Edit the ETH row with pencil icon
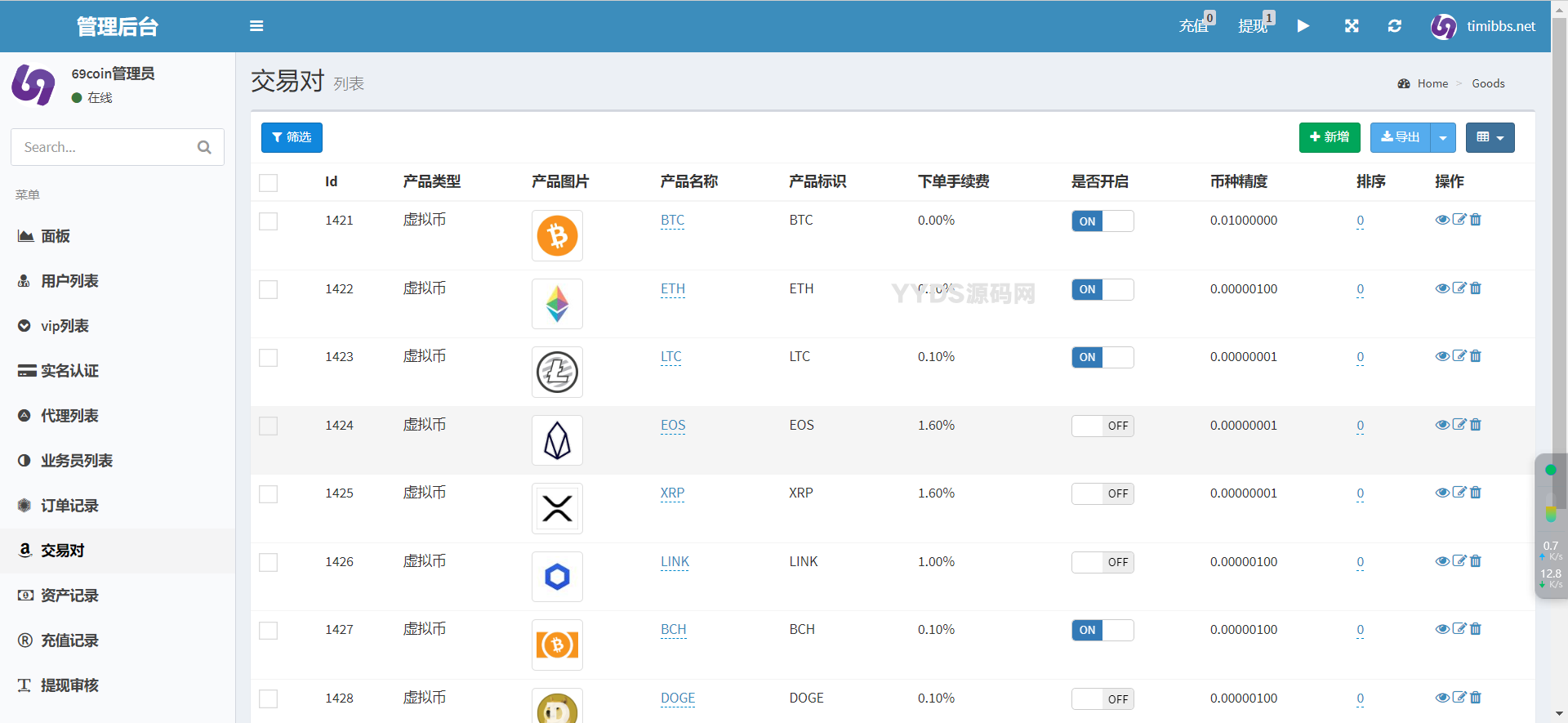1568x723 pixels. 1459,288
